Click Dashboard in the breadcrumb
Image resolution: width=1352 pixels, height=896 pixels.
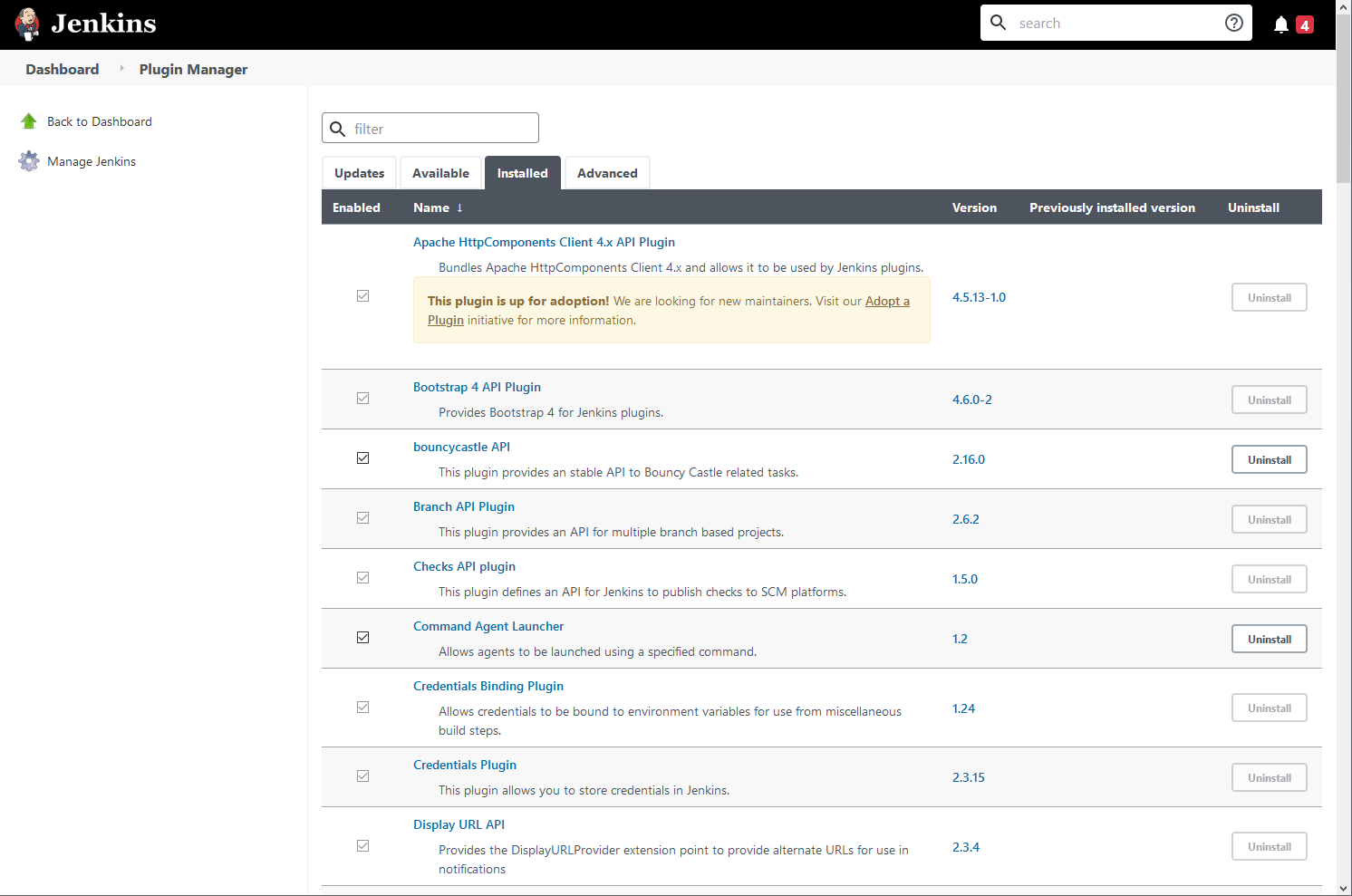coord(63,69)
